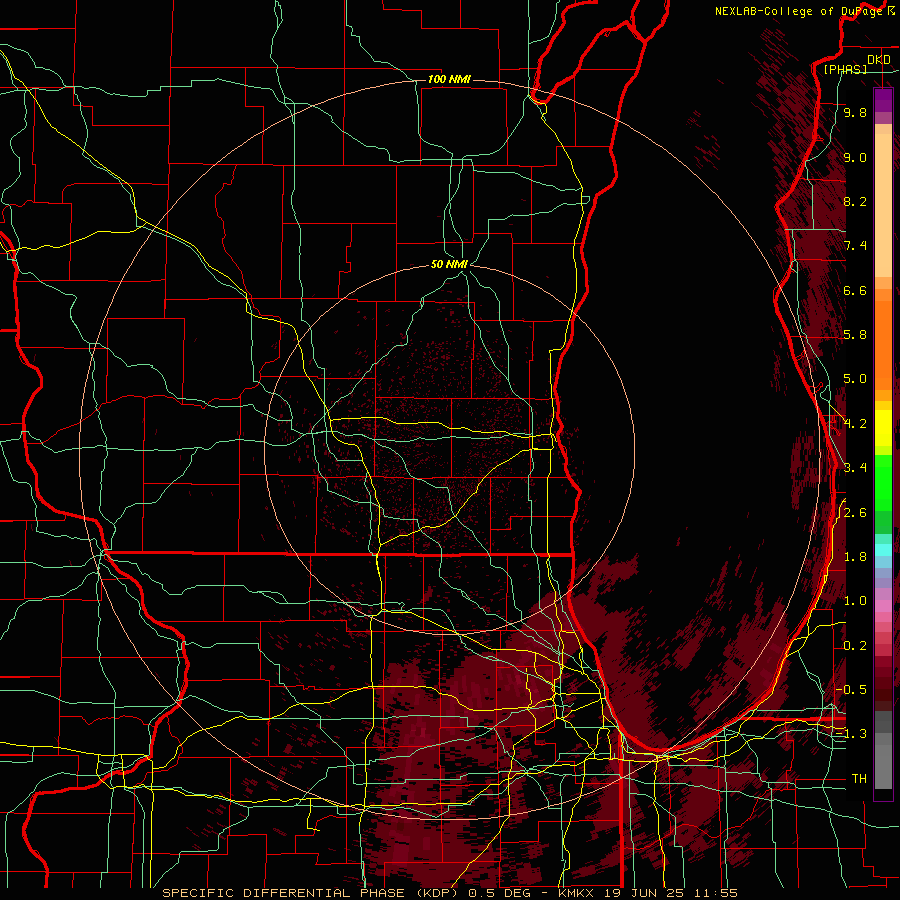Select the yellow band of the color bar
The height and width of the screenshot is (900, 900).
883,428
